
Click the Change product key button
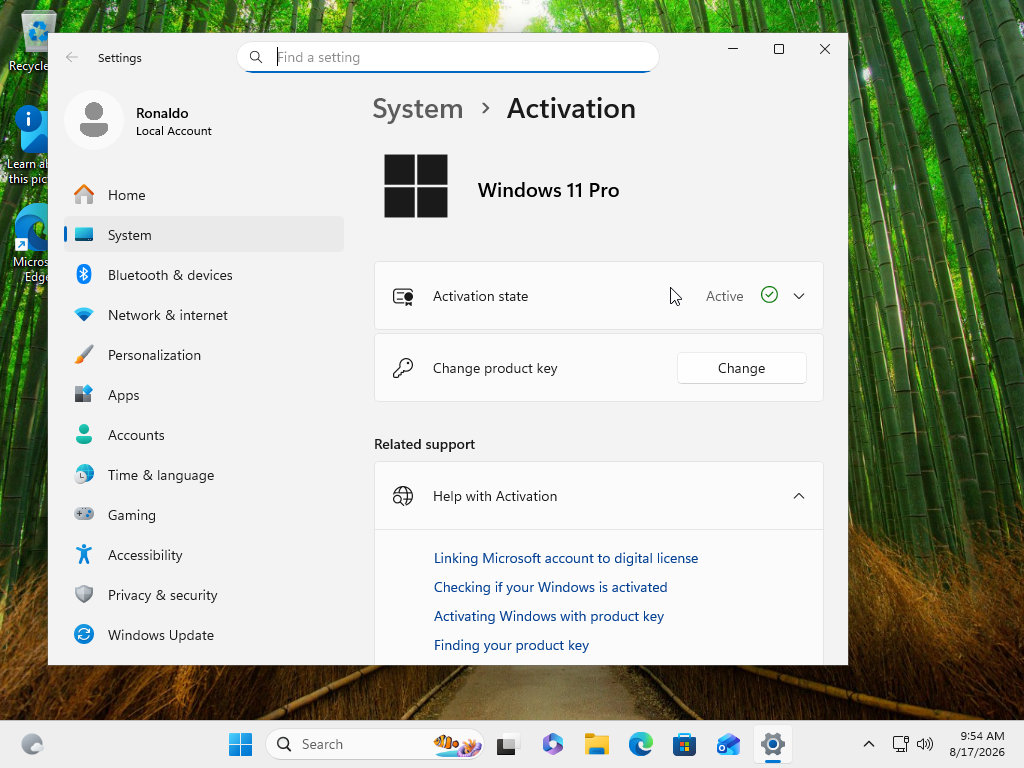click(741, 368)
